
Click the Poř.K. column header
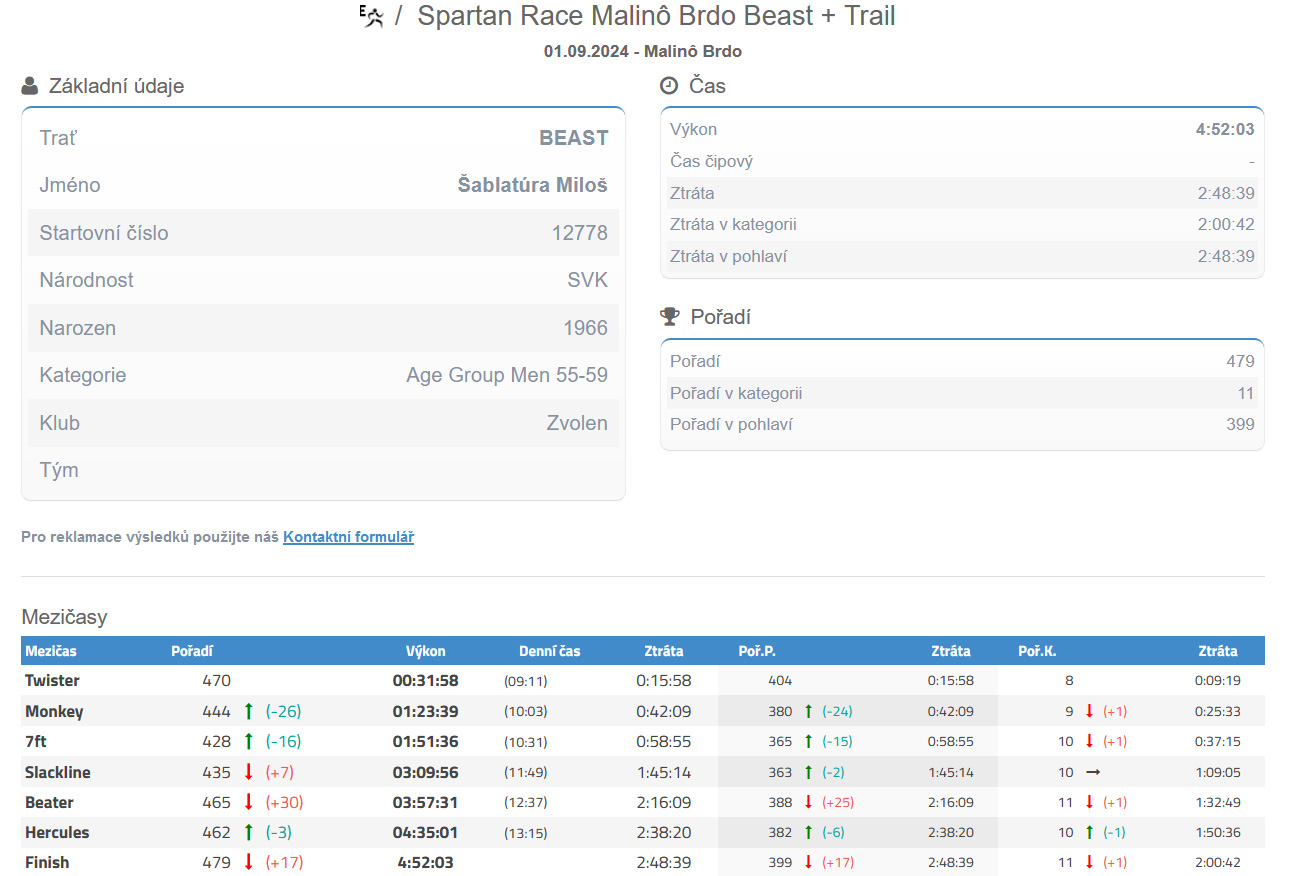point(1037,651)
